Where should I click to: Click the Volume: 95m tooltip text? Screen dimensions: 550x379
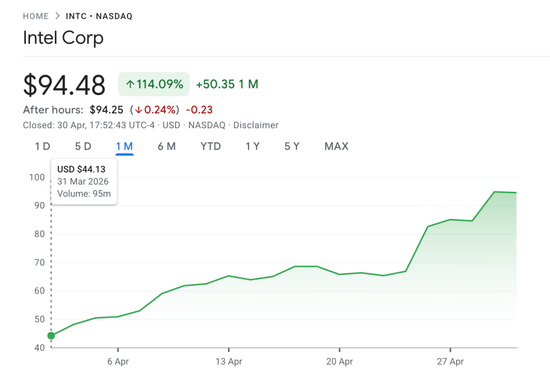click(84, 194)
